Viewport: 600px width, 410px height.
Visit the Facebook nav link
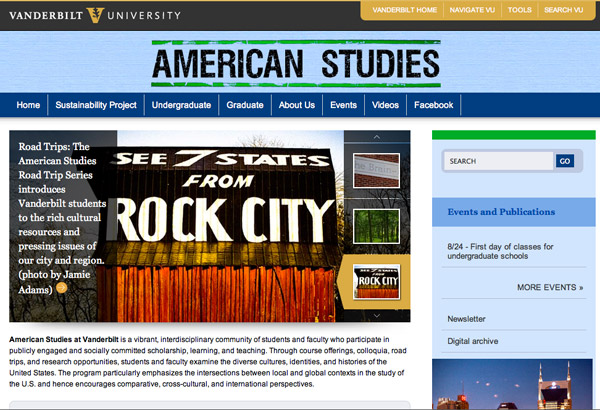tap(433, 105)
